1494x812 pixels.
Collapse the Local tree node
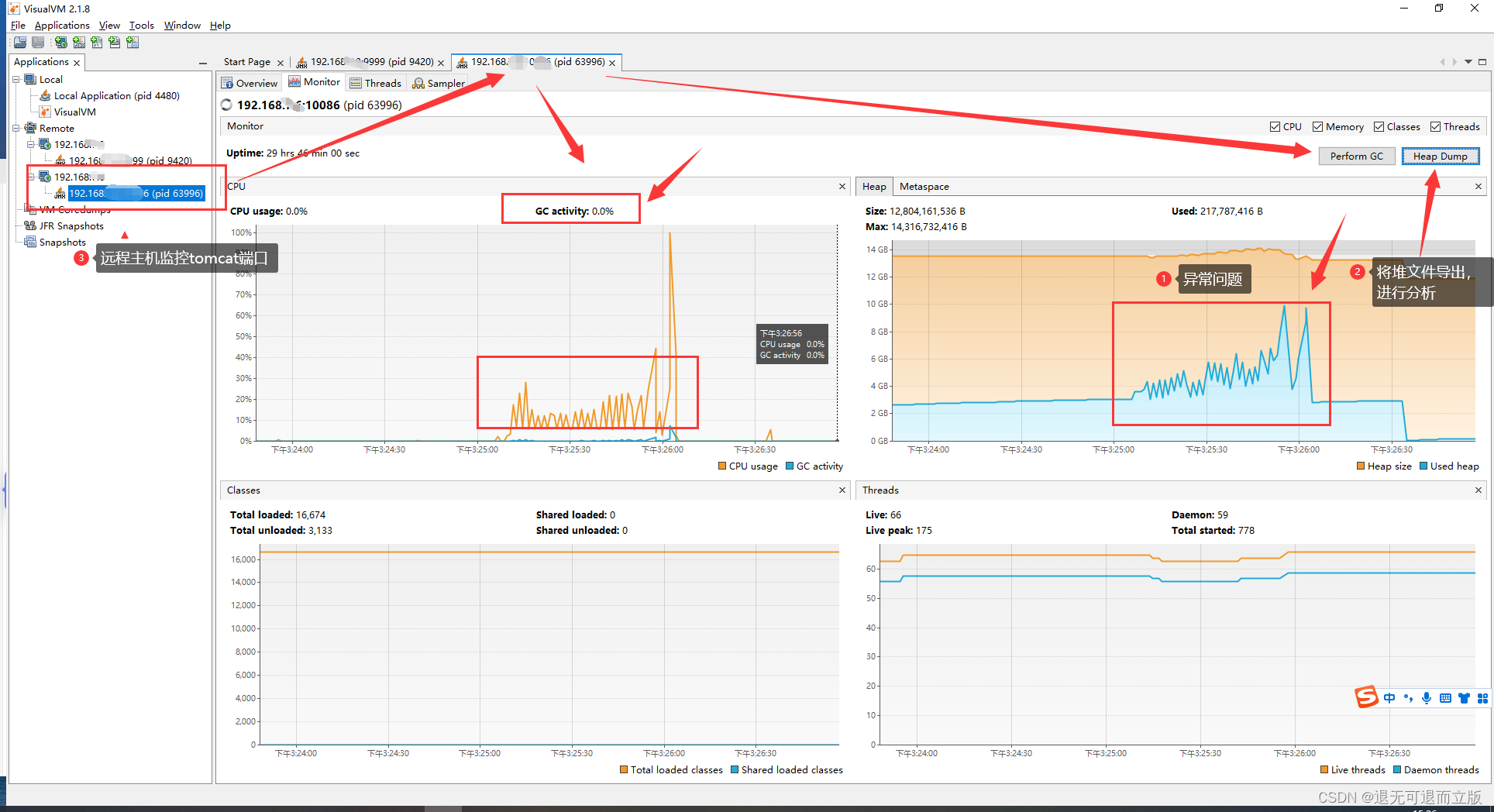[16, 79]
